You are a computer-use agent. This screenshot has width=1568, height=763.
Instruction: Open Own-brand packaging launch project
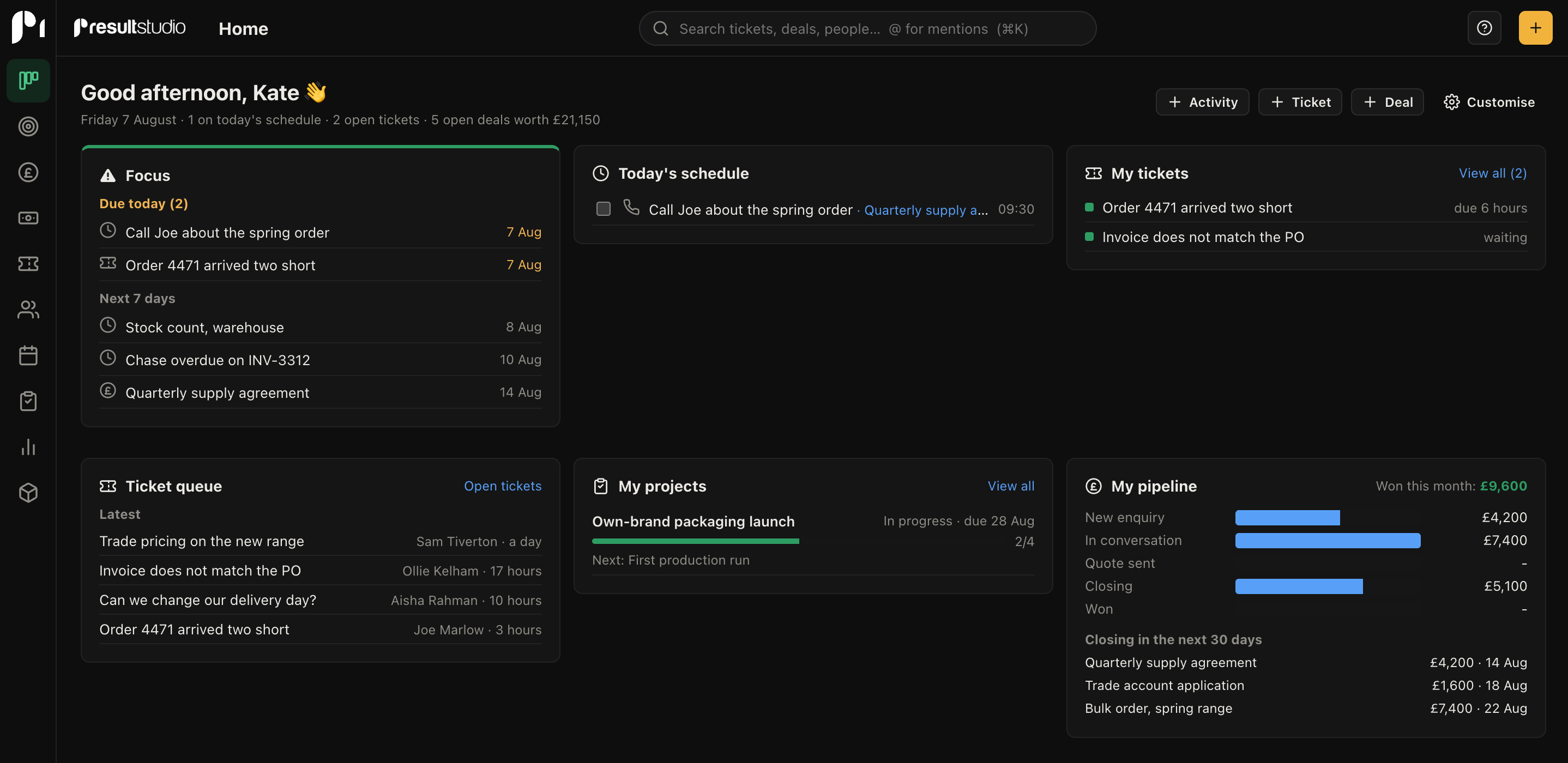[x=693, y=522]
